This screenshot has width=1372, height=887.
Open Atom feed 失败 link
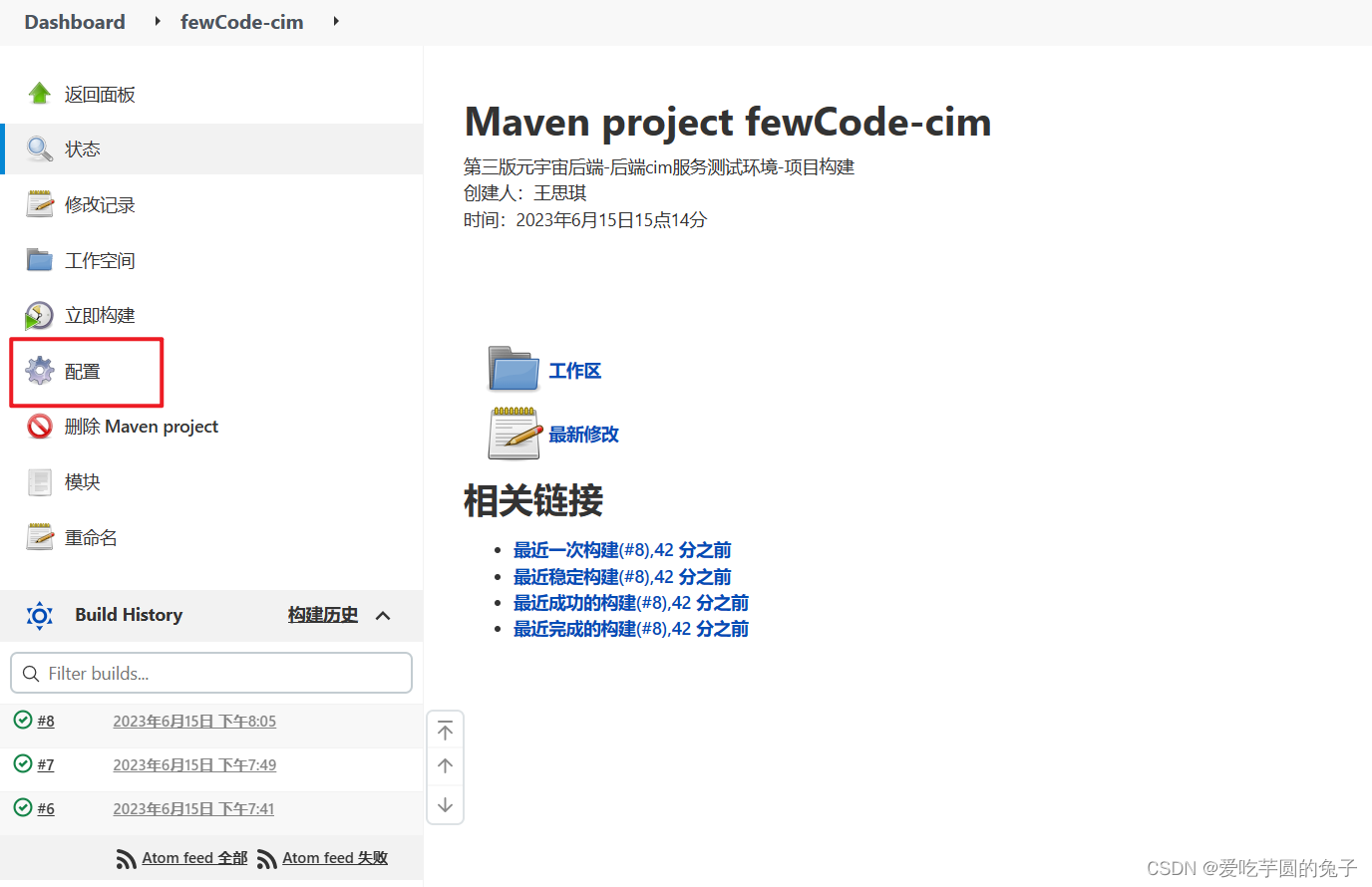click(x=335, y=858)
